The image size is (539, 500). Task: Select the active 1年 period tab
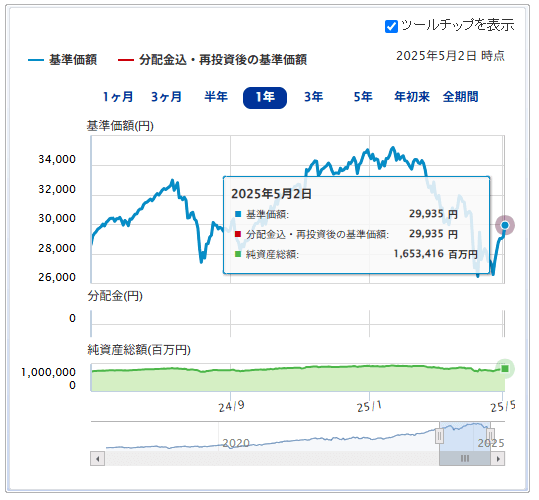click(265, 98)
